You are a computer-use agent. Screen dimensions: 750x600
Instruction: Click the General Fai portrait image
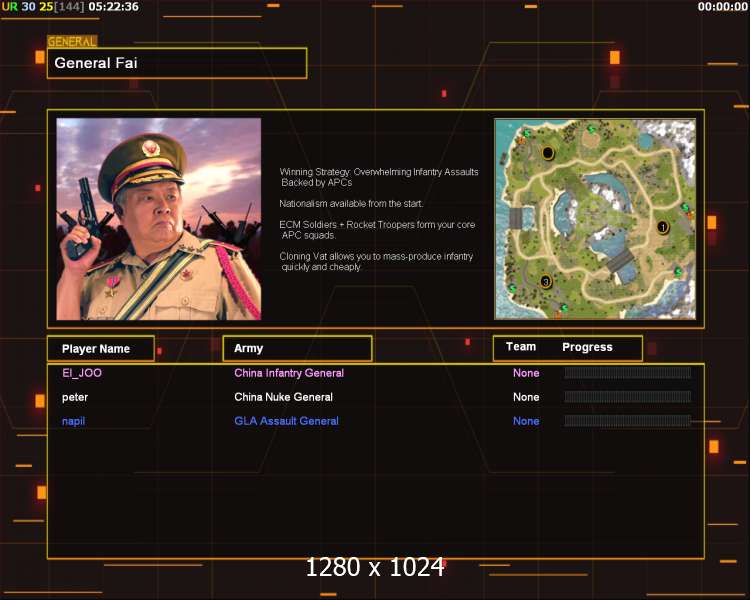[x=159, y=219]
